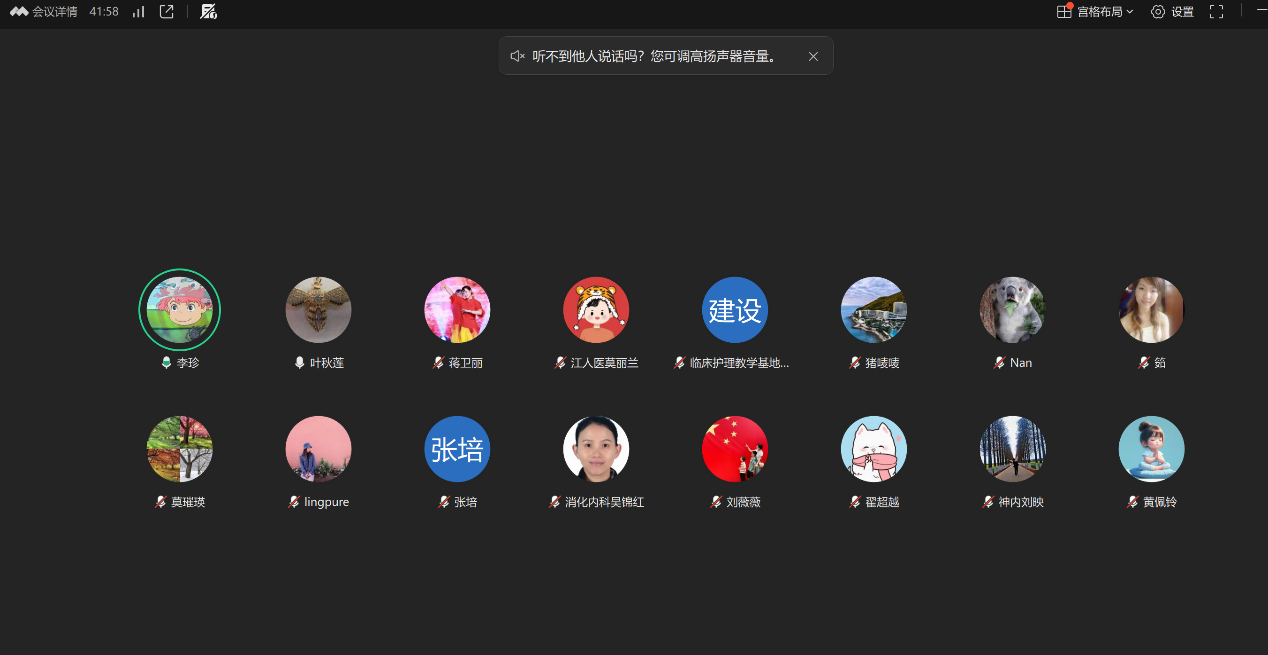The width and height of the screenshot is (1268, 655).
Task: Check the network signal strength icon
Action: point(138,12)
